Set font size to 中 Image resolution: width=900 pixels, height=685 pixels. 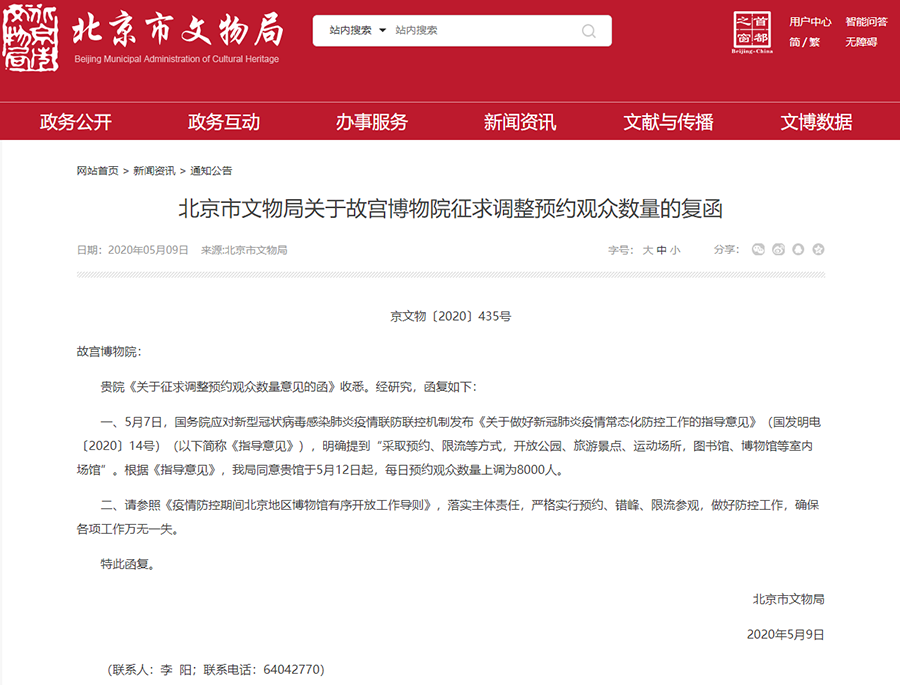click(x=661, y=250)
